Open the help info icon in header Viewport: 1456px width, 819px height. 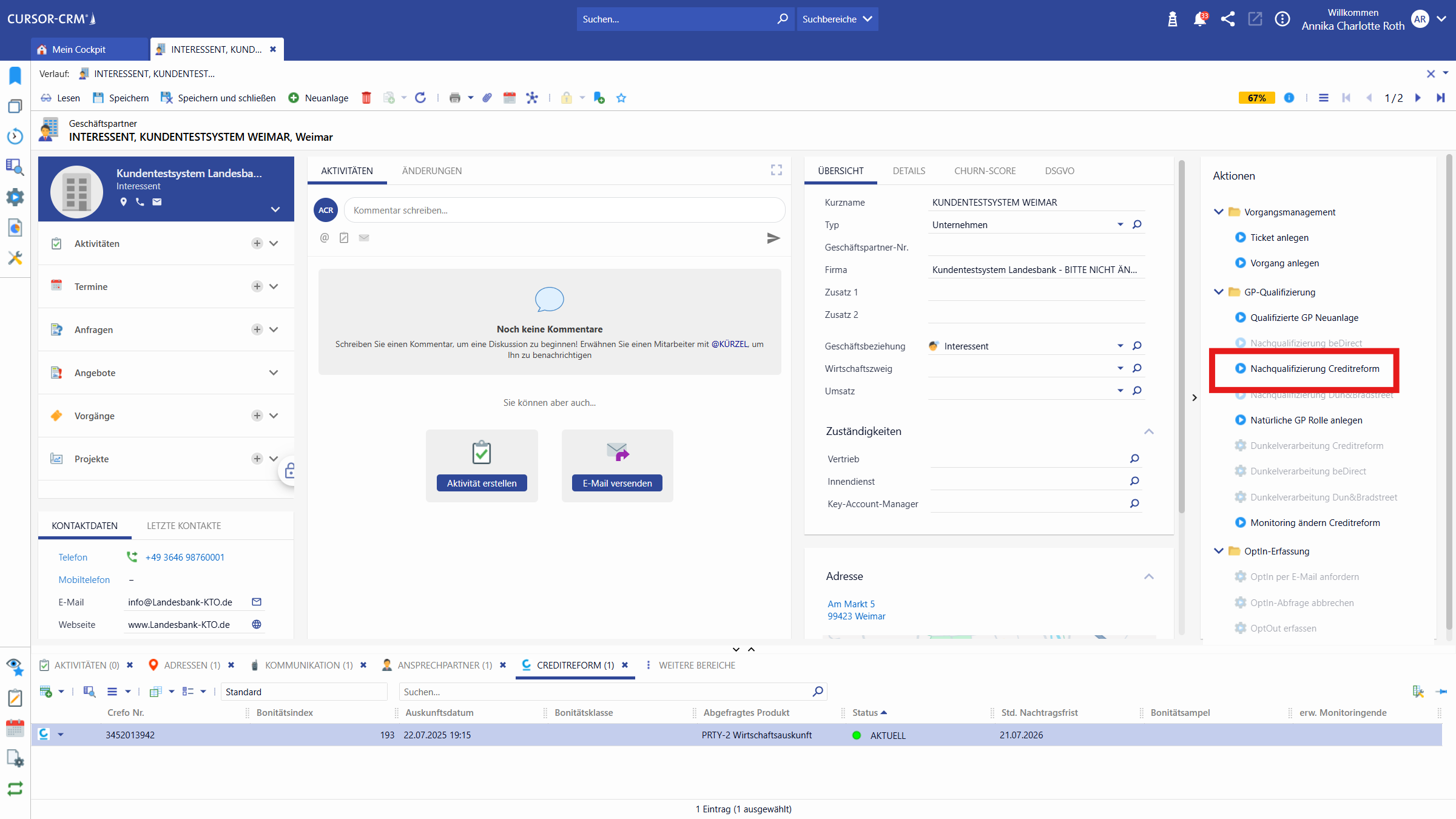(x=1282, y=19)
